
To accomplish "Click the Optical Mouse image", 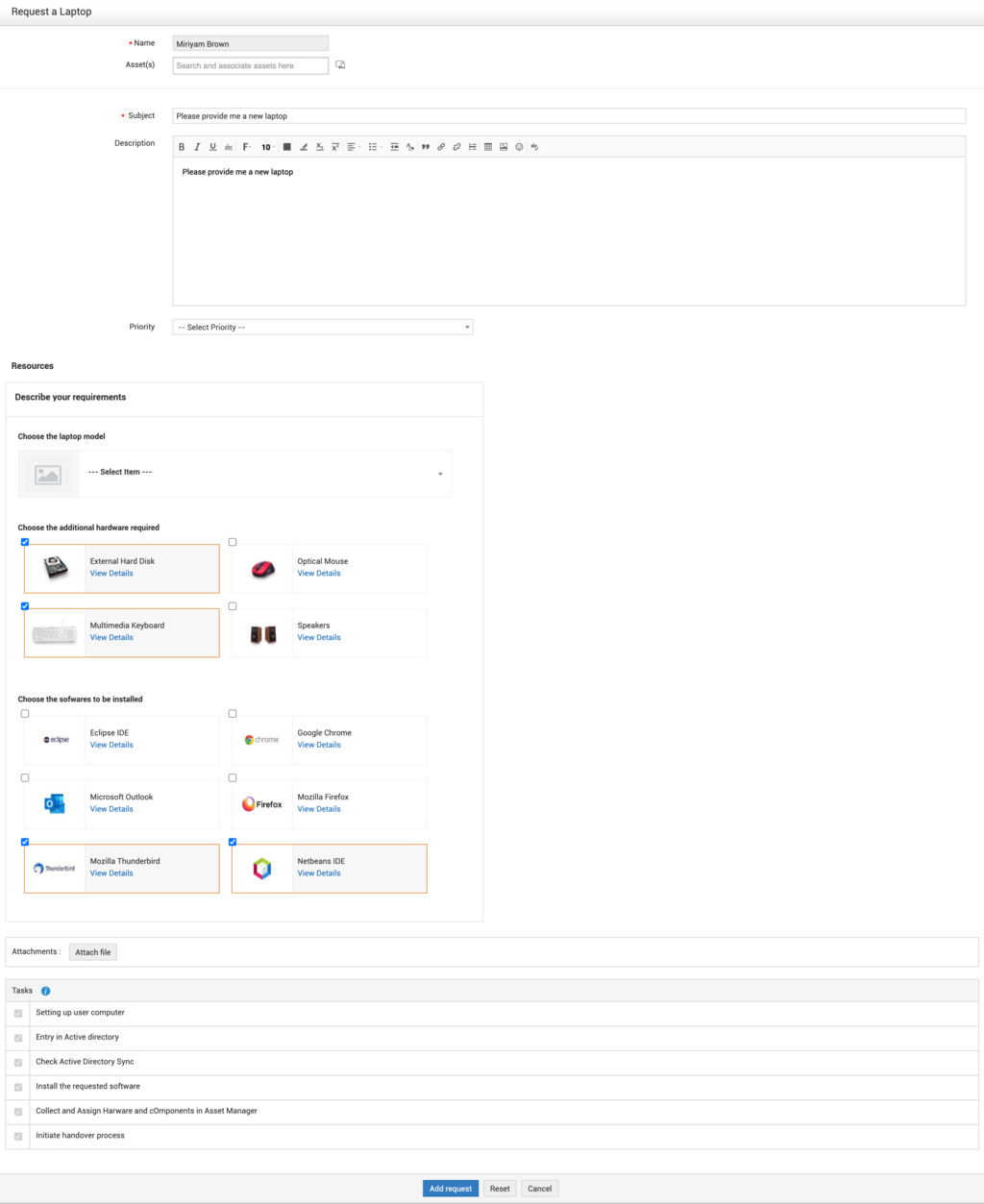I will pos(262,568).
